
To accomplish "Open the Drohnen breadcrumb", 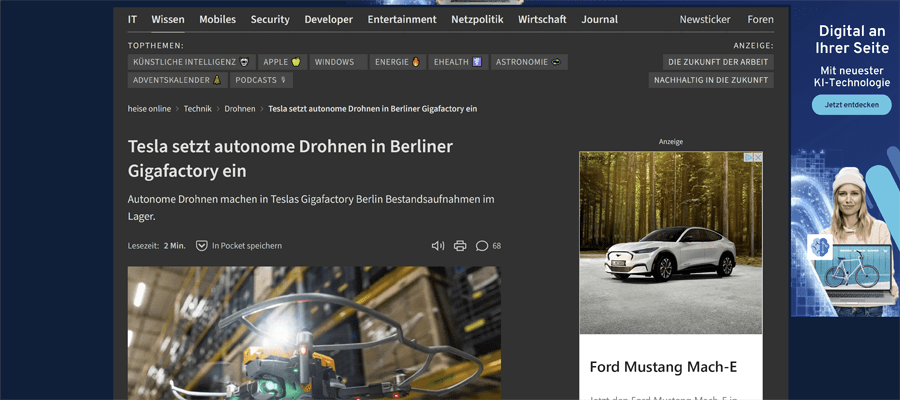I will pyautogui.click(x=240, y=108).
